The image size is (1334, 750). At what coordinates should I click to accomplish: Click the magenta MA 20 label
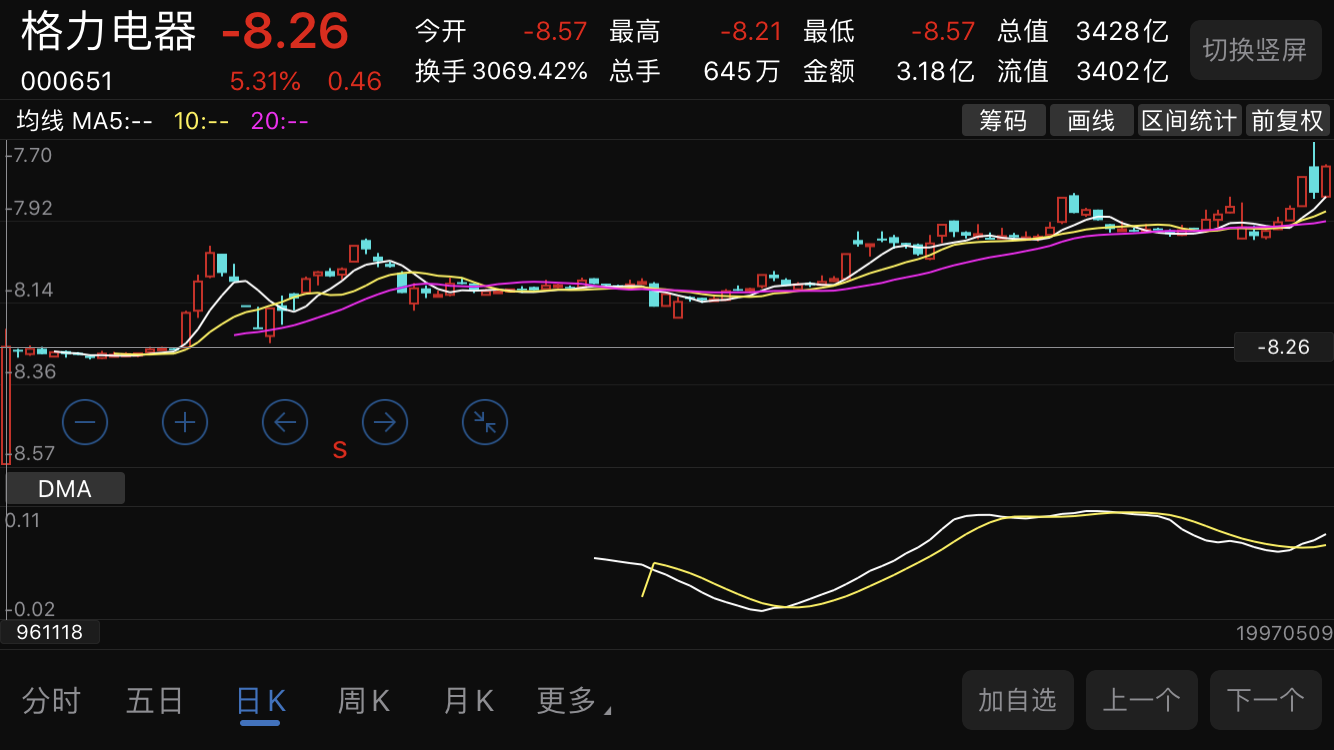pos(280,121)
